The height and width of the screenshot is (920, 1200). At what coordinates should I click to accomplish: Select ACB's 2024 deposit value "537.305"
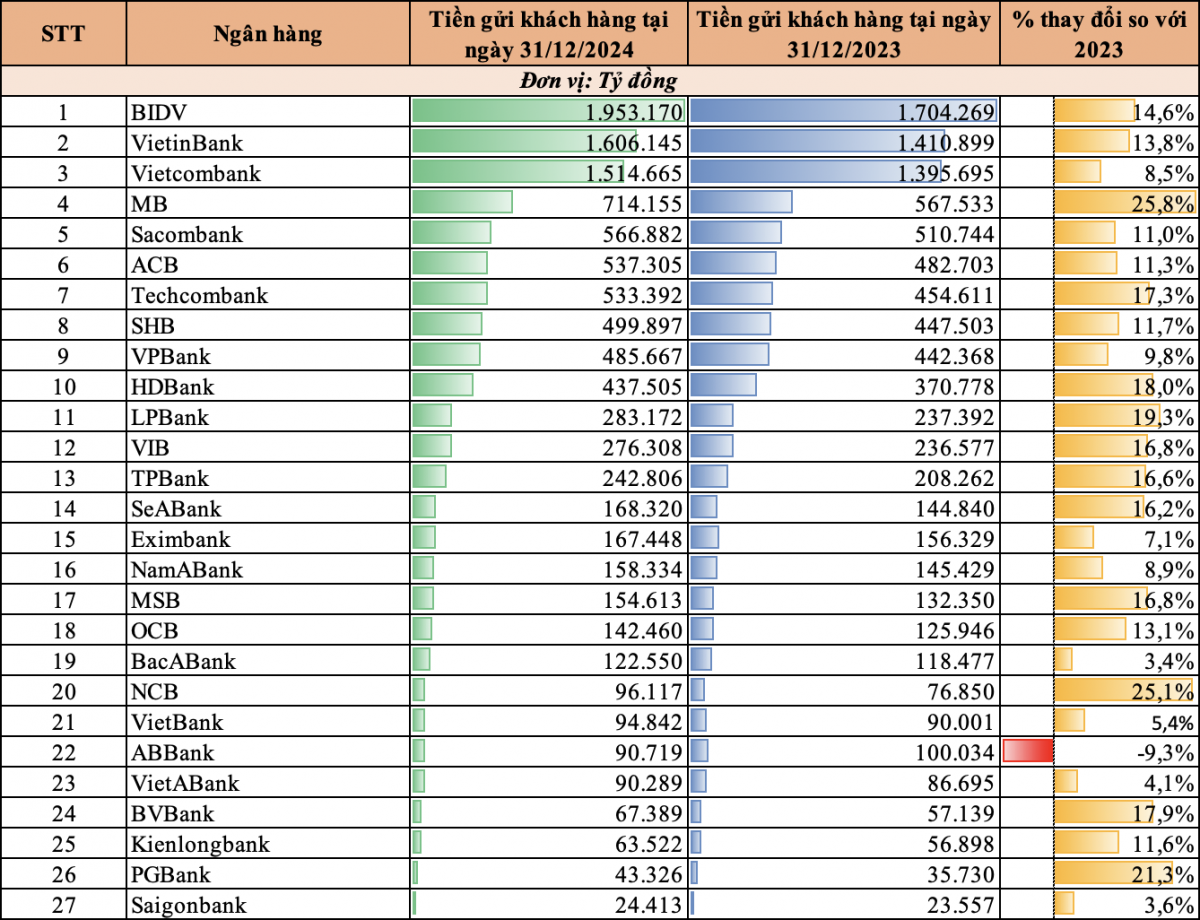pyautogui.click(x=644, y=264)
